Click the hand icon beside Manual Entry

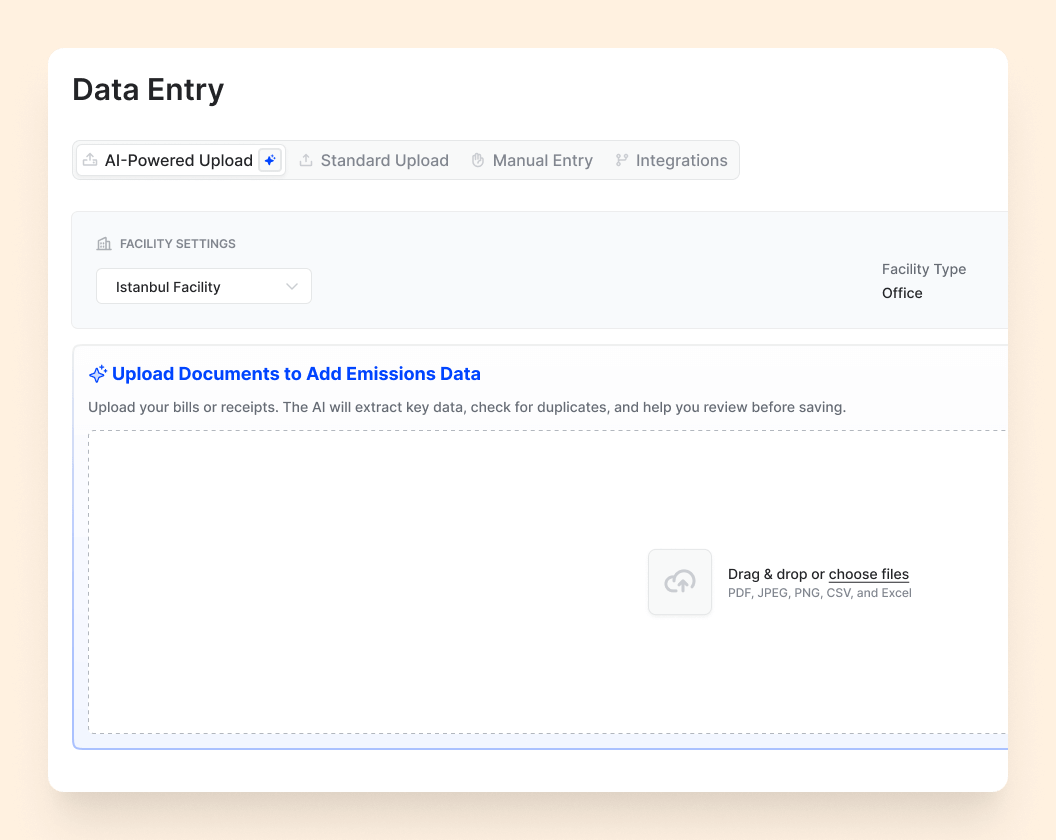click(478, 160)
